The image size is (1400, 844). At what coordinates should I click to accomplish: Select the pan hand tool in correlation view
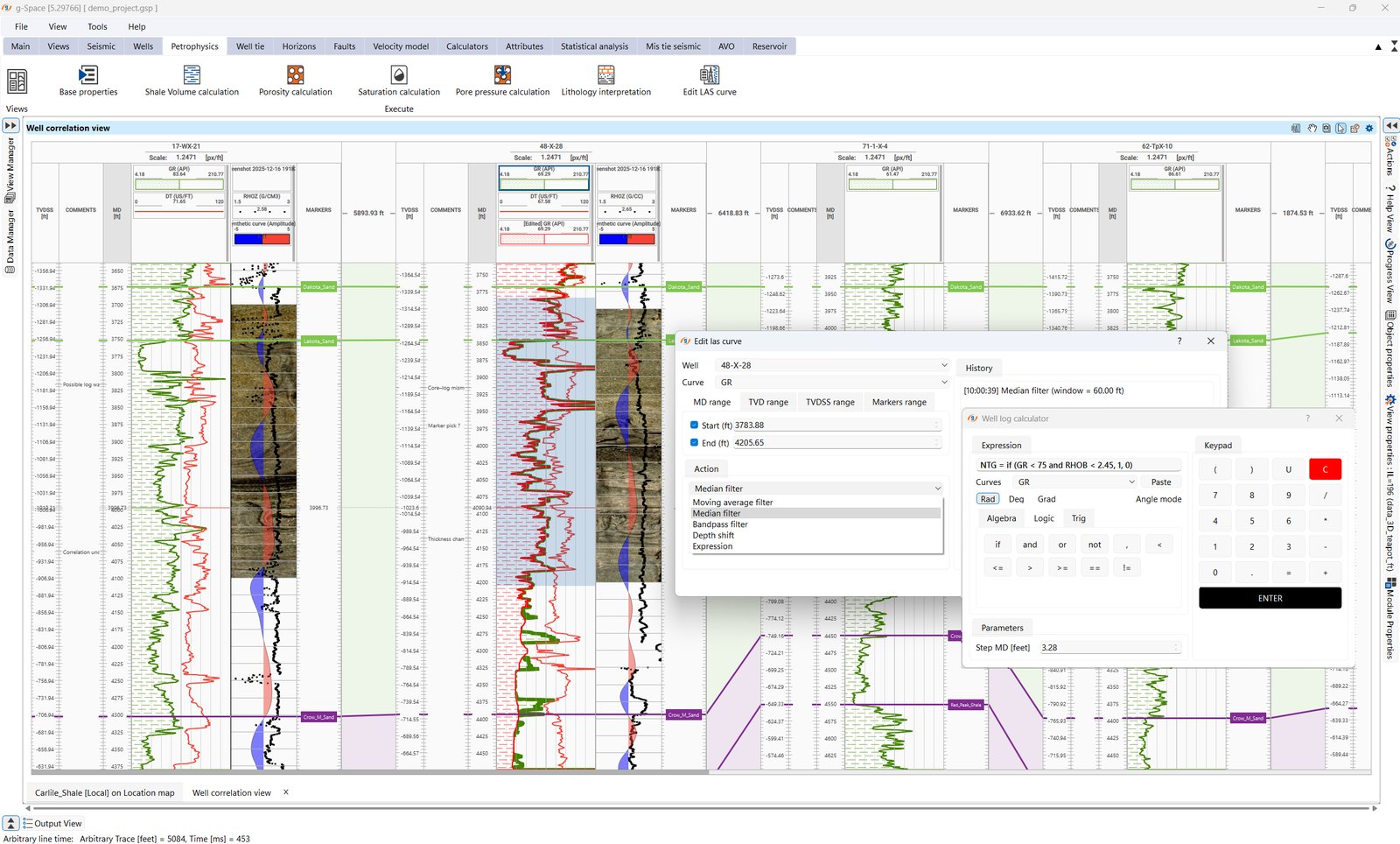(1312, 128)
